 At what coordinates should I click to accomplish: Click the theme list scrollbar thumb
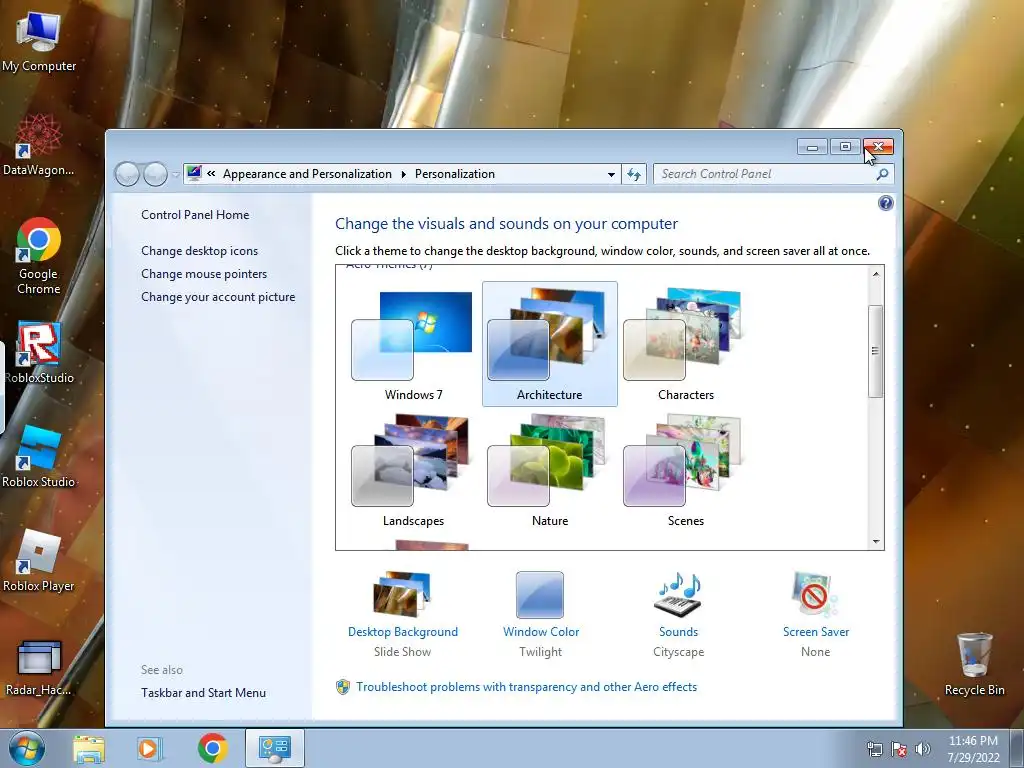[x=876, y=351]
